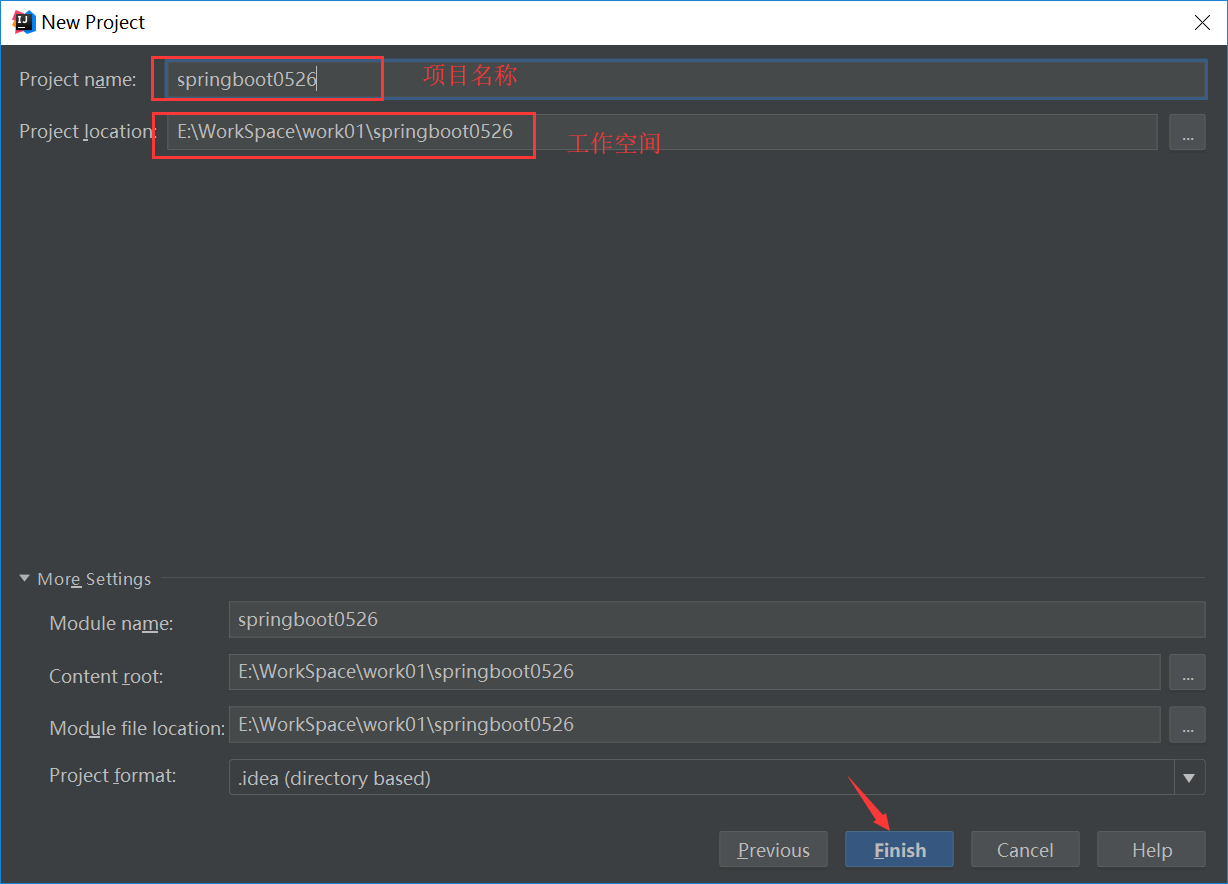This screenshot has width=1228, height=884.
Task: Click the "Module file location:" label
Action: tap(137, 728)
